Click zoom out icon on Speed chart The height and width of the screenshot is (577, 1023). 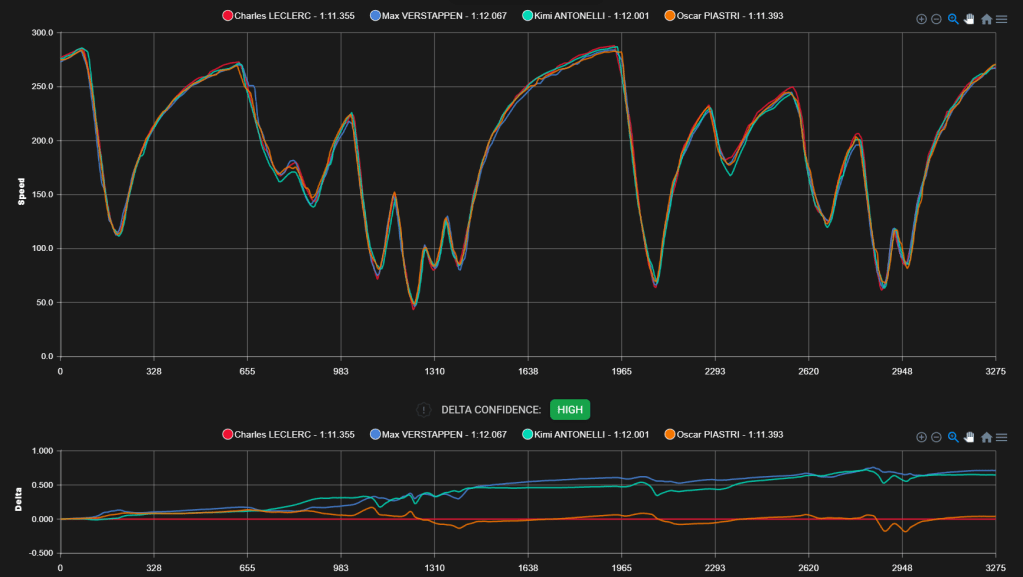click(937, 19)
